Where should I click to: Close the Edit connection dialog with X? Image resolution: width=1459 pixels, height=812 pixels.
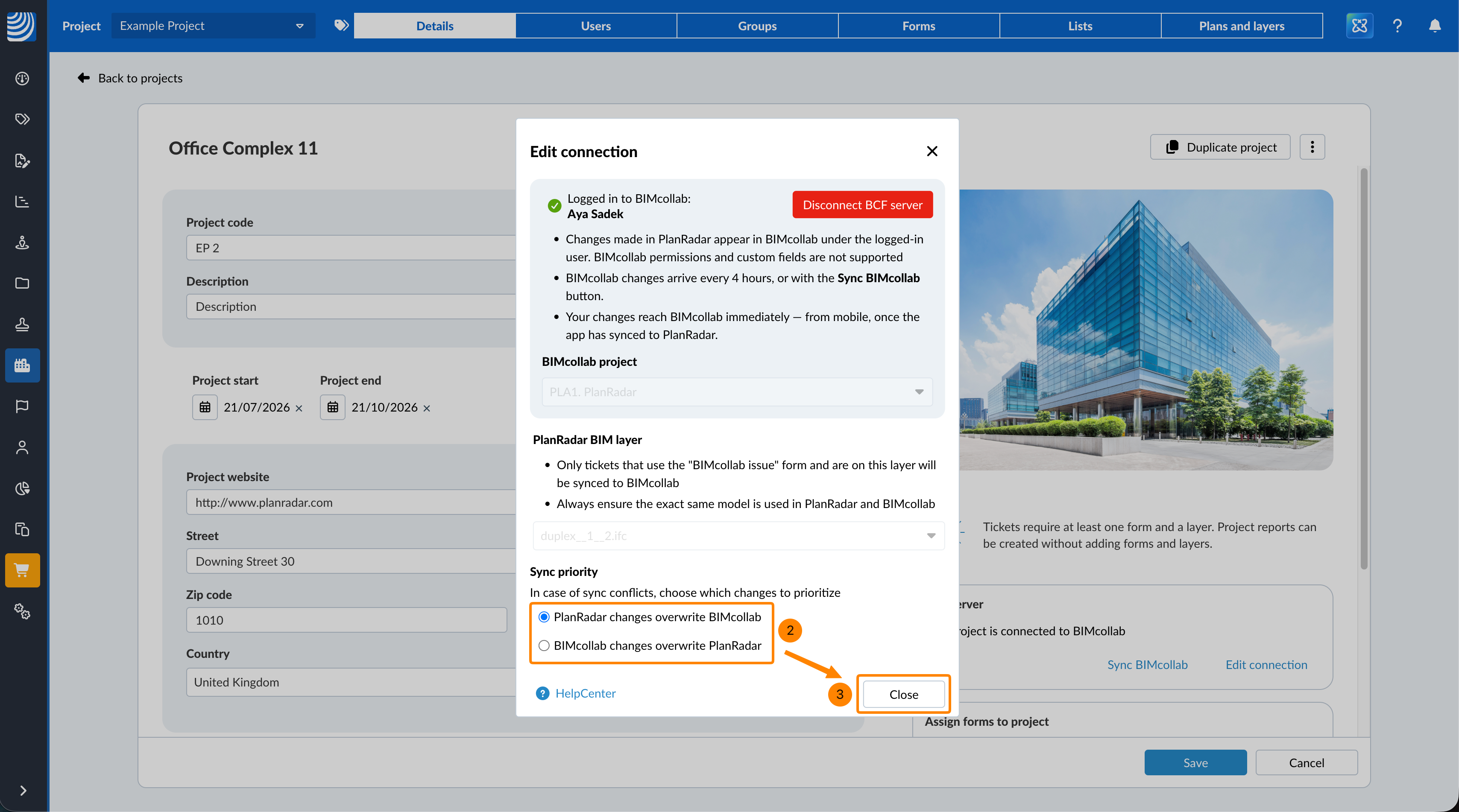[x=932, y=151]
